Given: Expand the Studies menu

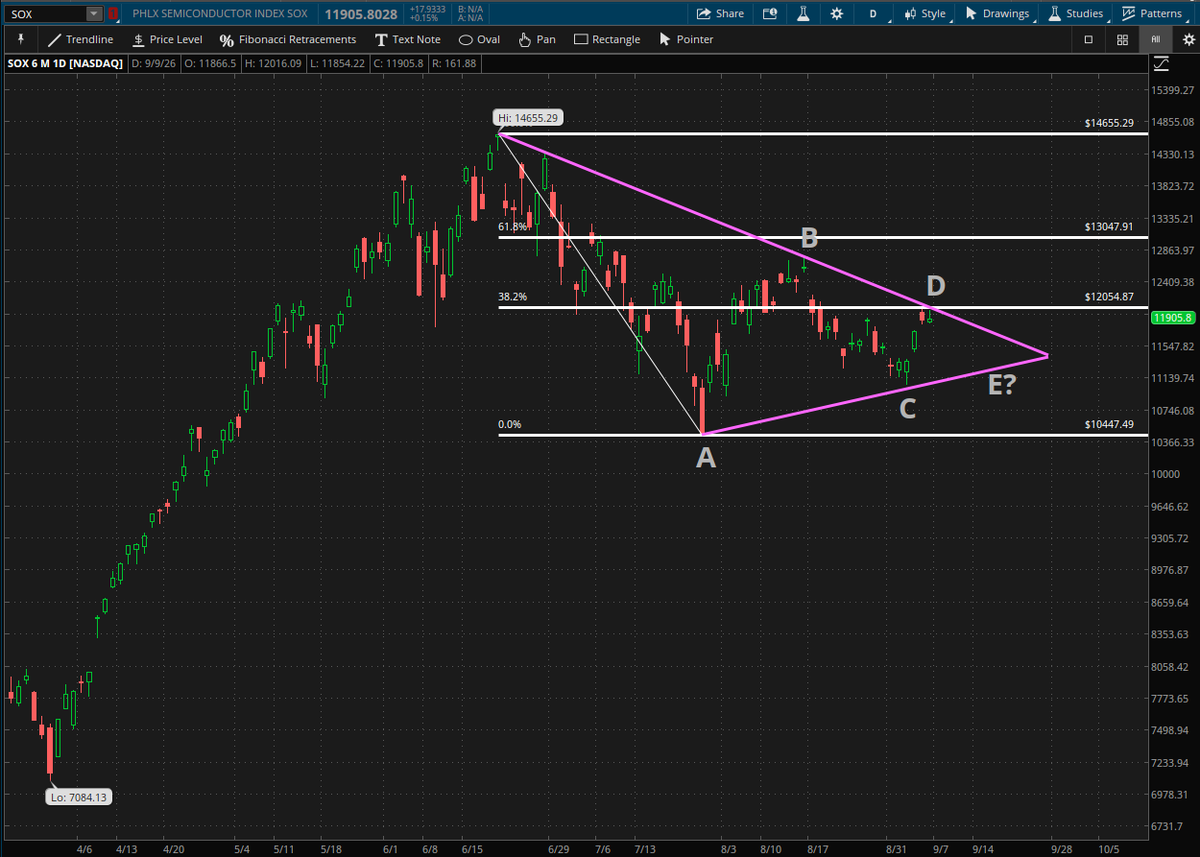Looking at the screenshot, I should tap(1076, 14).
